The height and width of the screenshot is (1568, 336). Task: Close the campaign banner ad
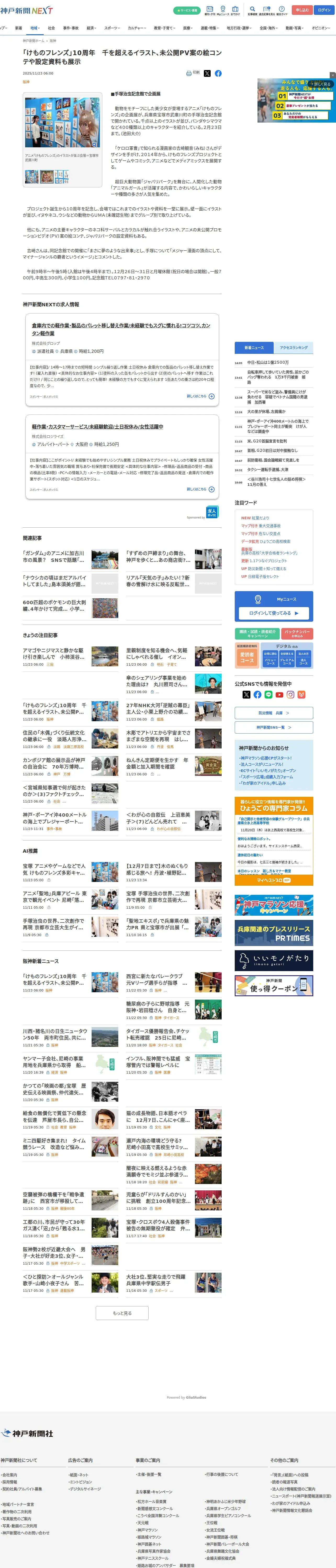point(332,76)
